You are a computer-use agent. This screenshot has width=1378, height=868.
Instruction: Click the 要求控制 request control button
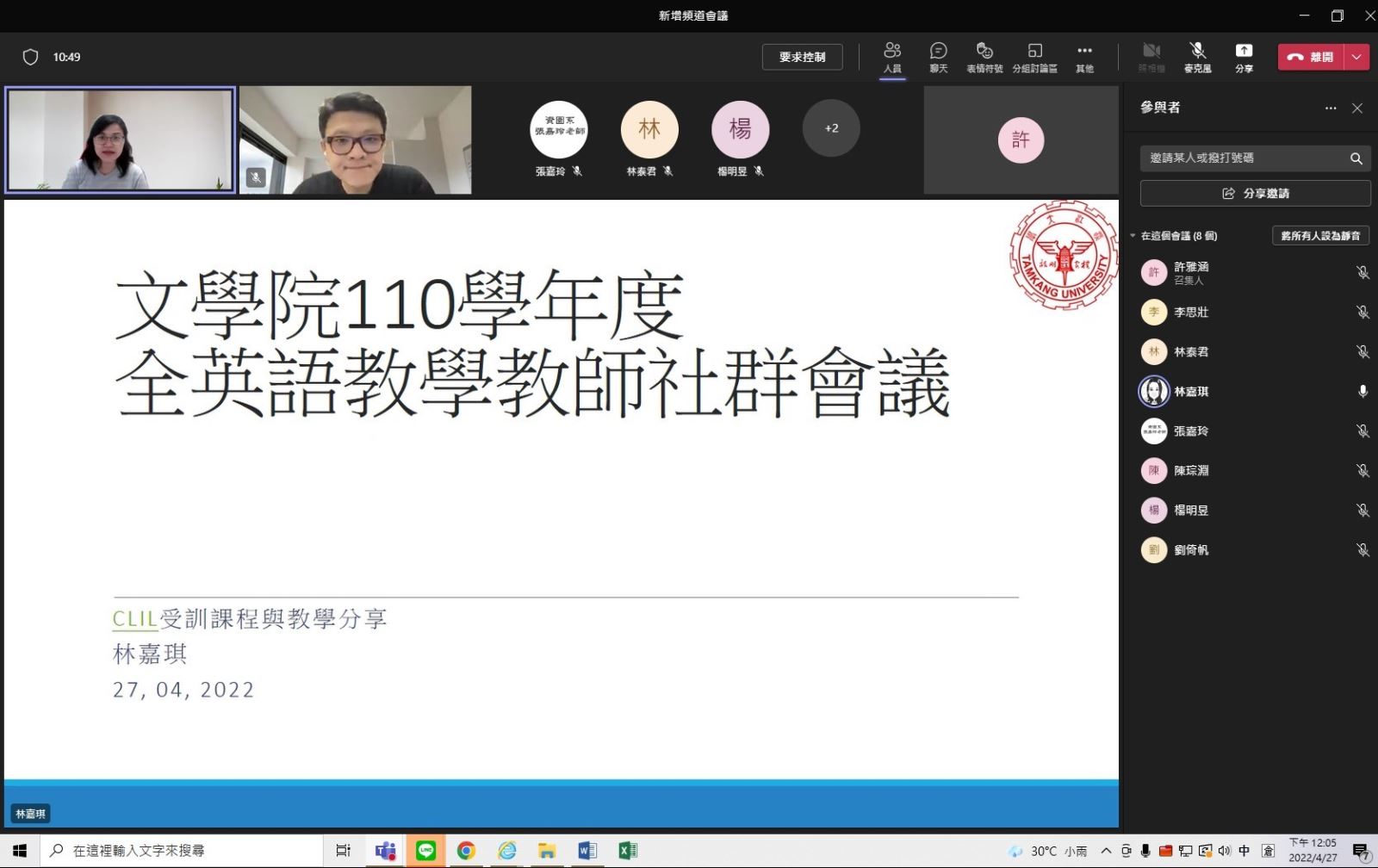(802, 57)
